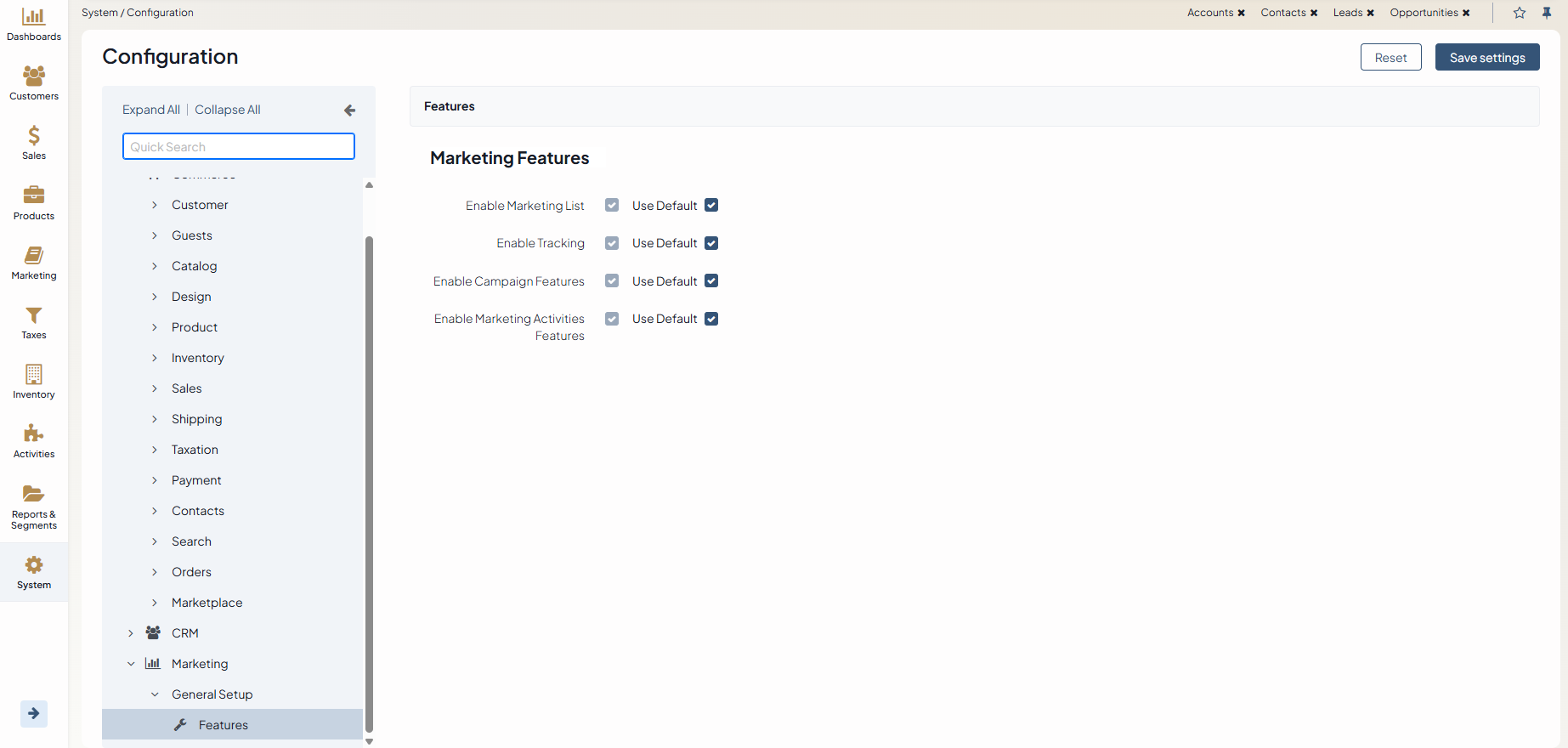Expand the sidebar with bottom arrow button
This screenshot has height=748, width=1568.
click(x=34, y=713)
